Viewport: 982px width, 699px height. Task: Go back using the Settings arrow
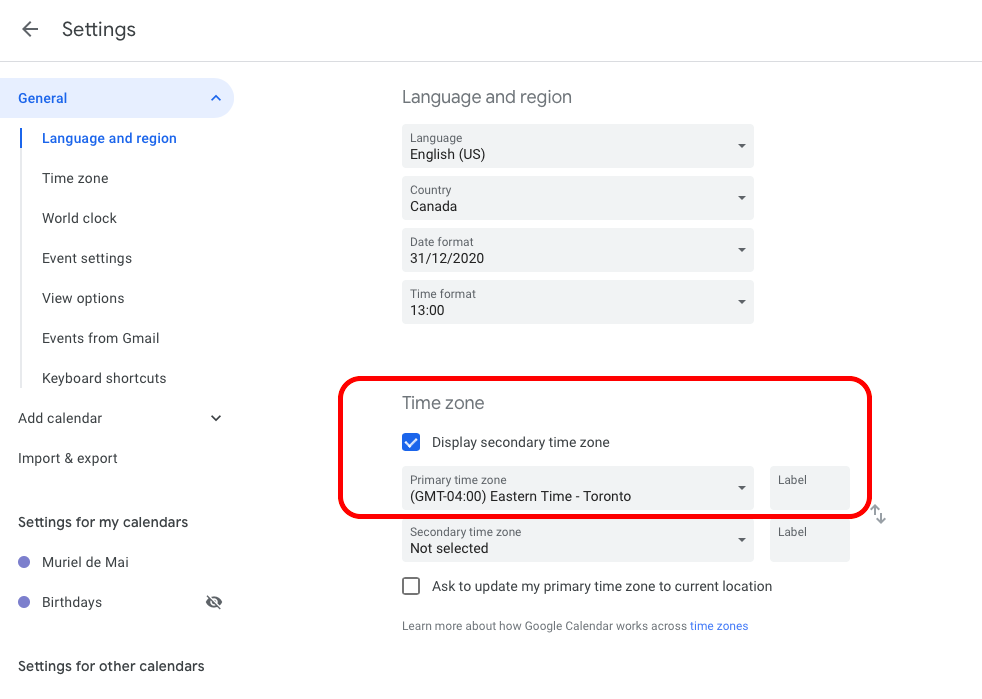[x=30, y=29]
